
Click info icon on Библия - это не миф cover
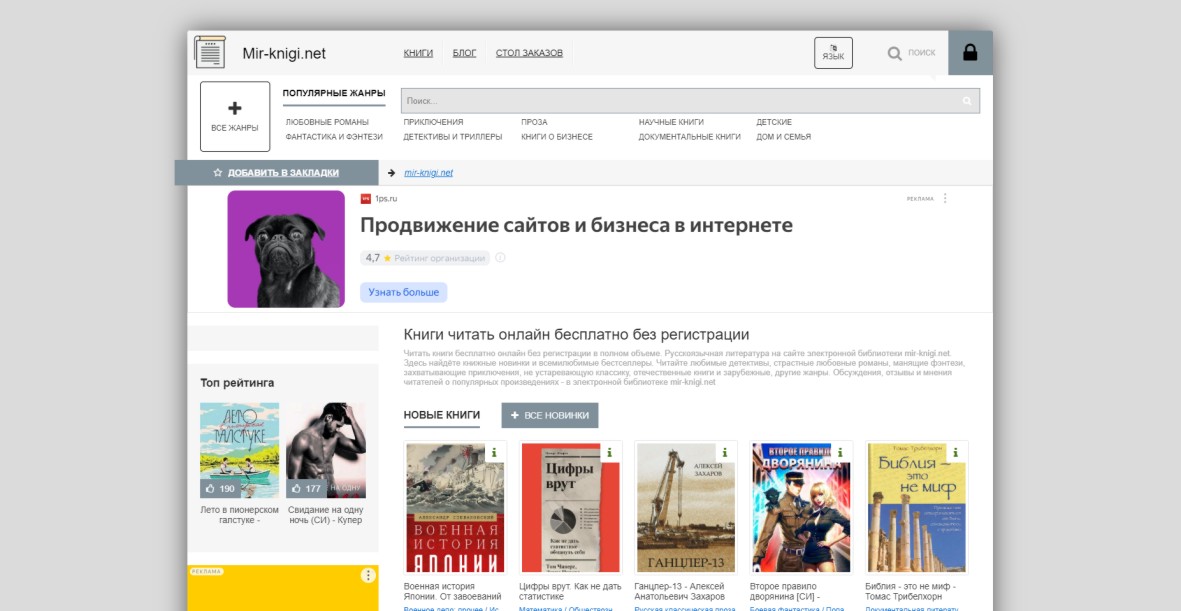point(955,453)
